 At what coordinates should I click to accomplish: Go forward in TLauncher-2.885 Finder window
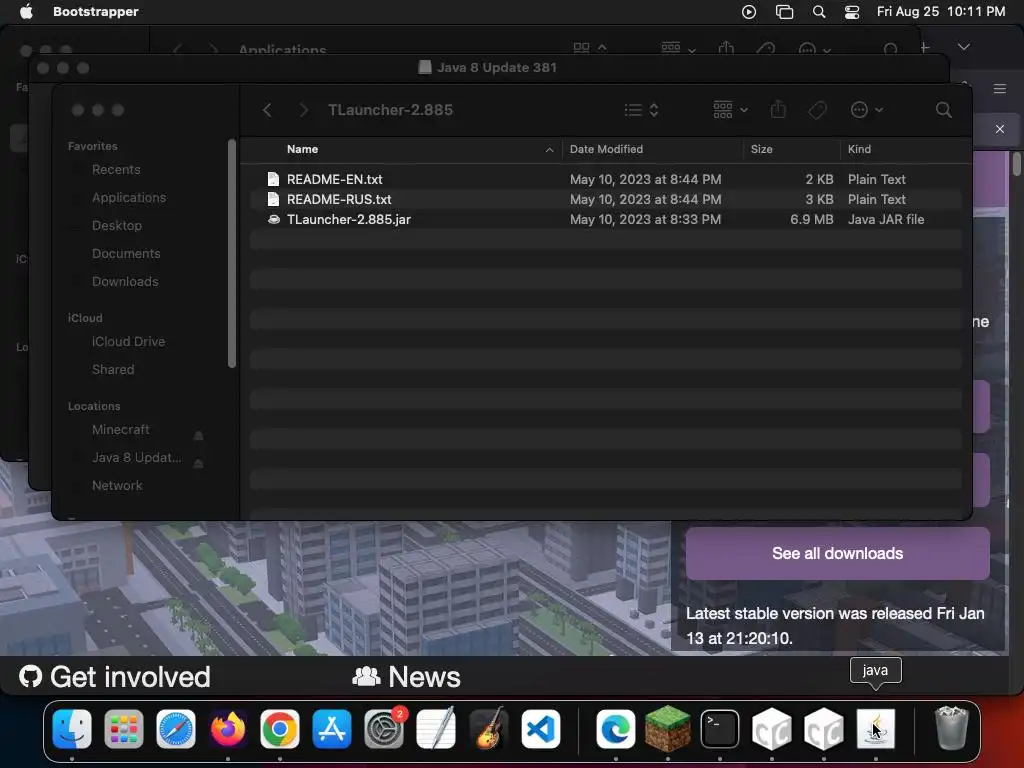303,110
